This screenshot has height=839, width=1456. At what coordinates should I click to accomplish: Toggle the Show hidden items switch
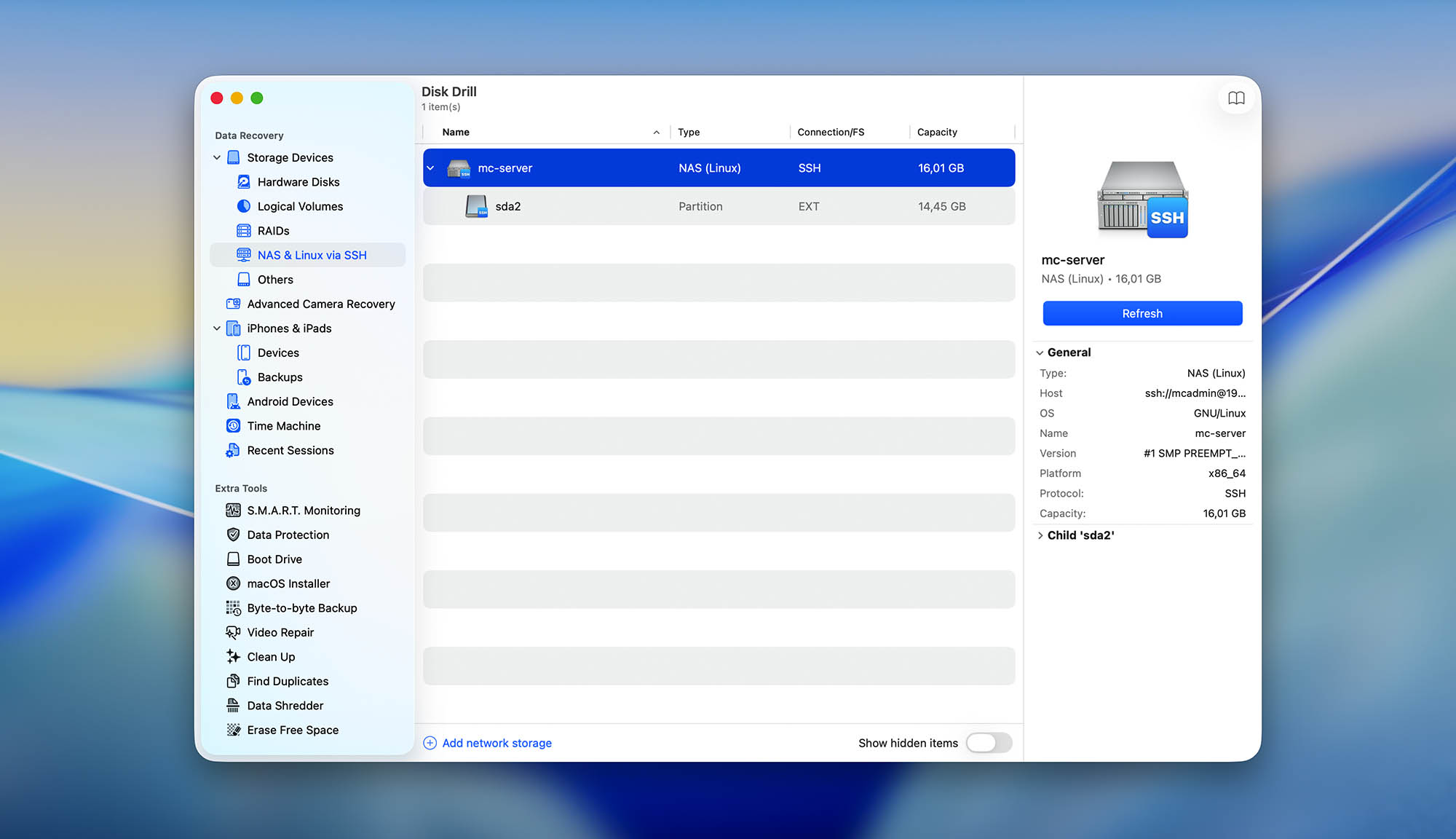coord(988,743)
